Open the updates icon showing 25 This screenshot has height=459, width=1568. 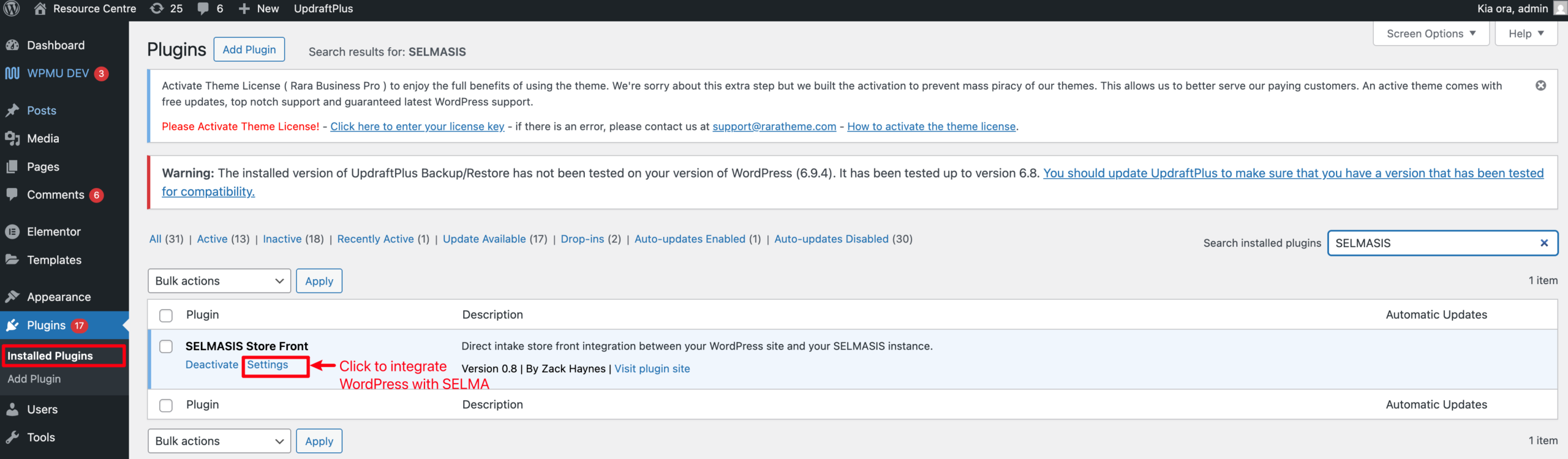click(x=157, y=9)
